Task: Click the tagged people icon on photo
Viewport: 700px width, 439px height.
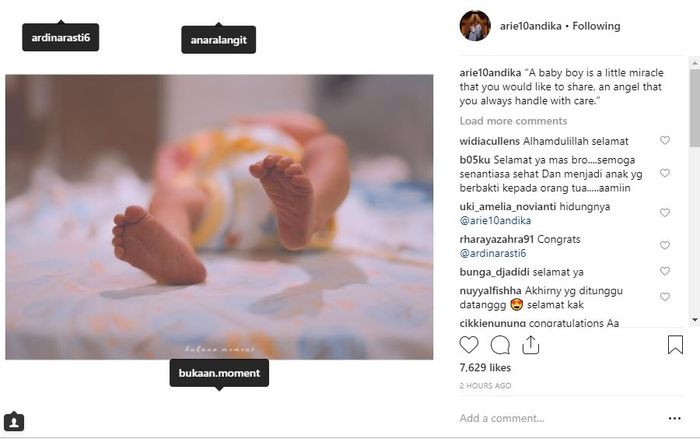Action: (14, 421)
